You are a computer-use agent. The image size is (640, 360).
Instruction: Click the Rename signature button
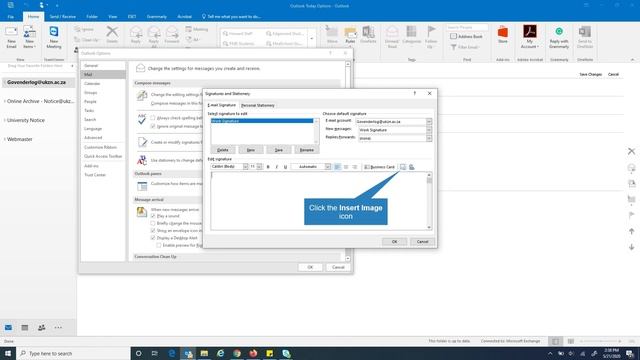tap(307, 150)
